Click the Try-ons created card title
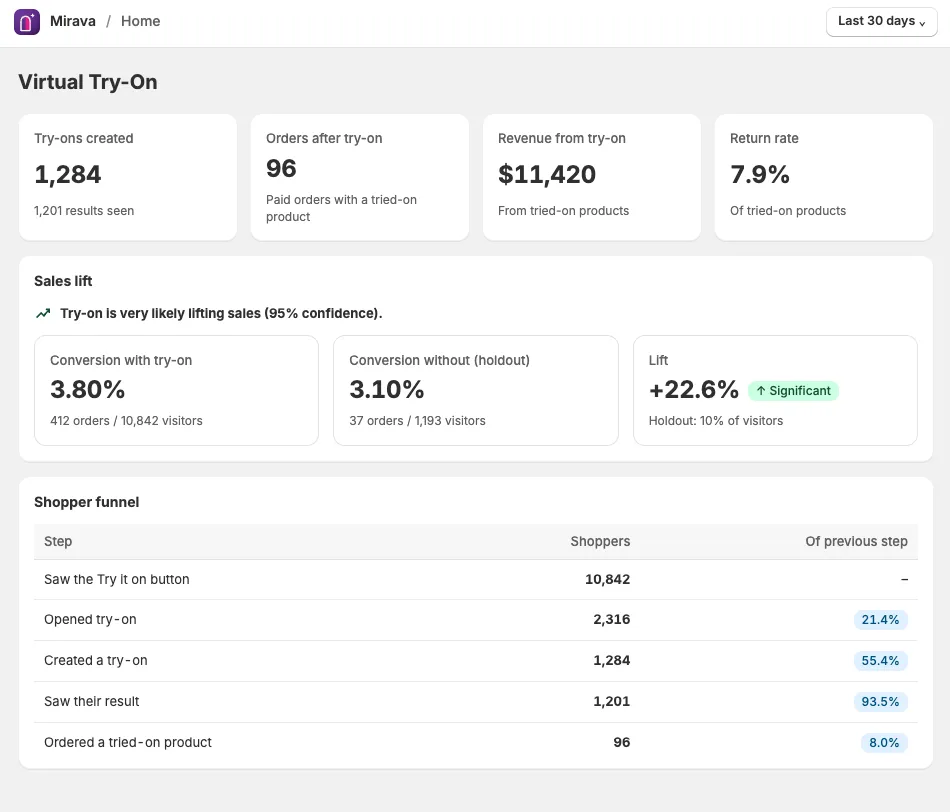Viewport: 950px width, 812px height. point(84,138)
